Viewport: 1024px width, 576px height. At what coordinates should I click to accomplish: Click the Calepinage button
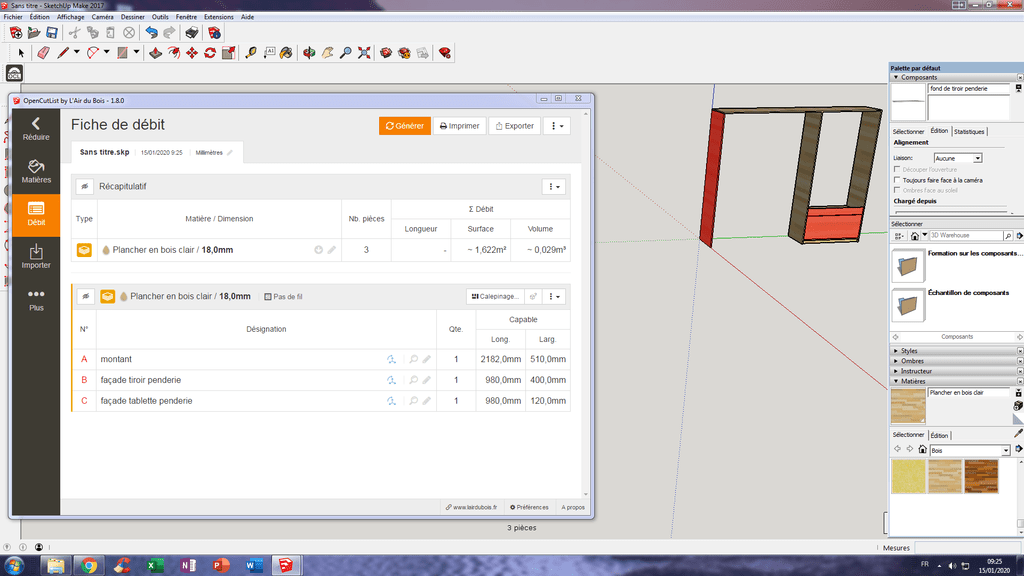pyautogui.click(x=495, y=296)
